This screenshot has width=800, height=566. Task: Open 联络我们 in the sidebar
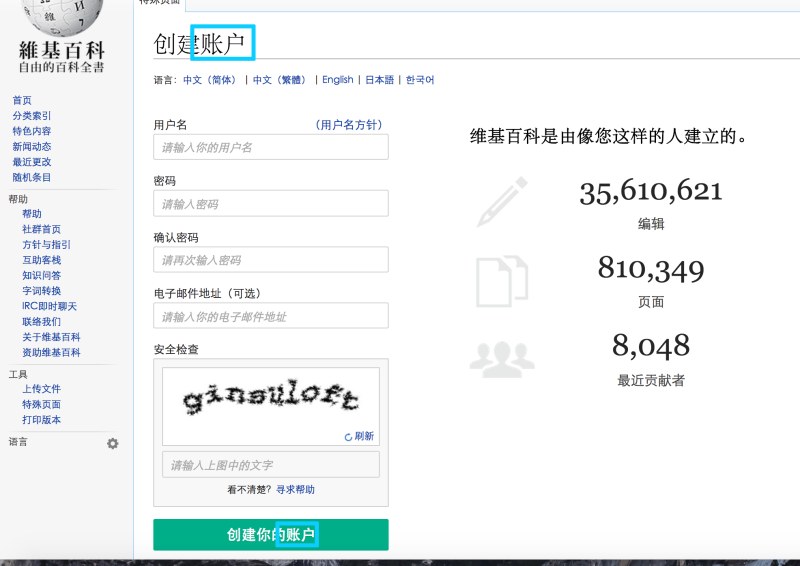point(41,322)
